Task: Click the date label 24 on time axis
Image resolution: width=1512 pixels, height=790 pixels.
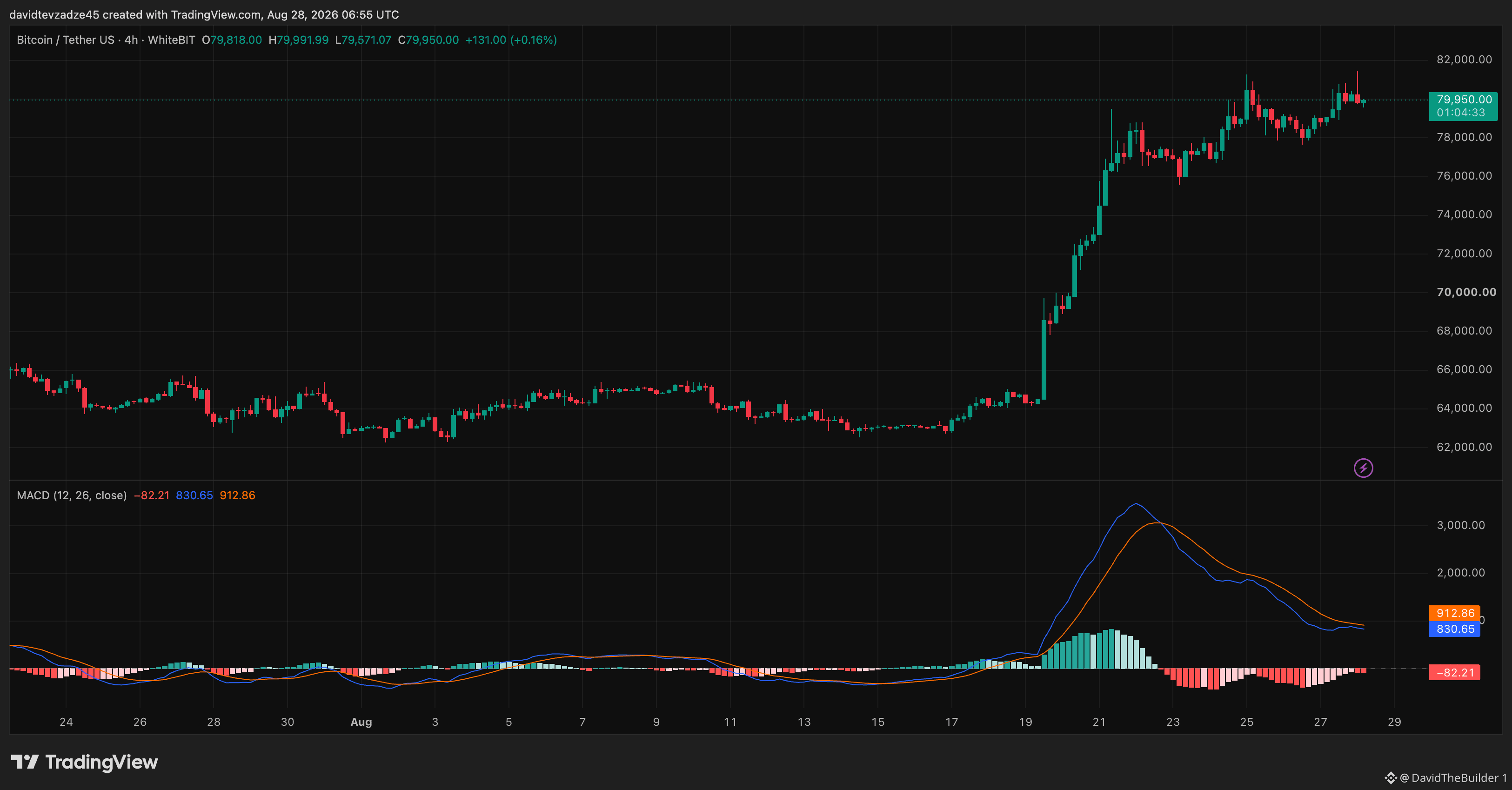Action: (67, 722)
